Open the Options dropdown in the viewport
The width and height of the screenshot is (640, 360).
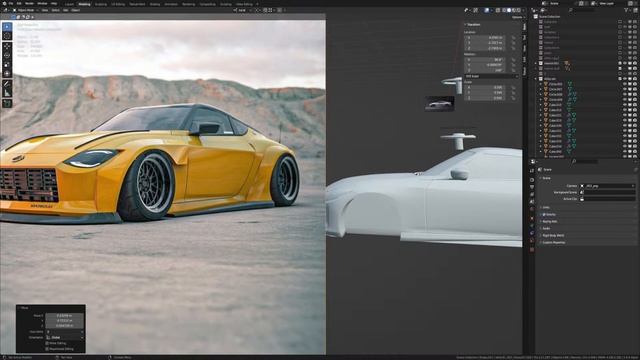click(518, 17)
